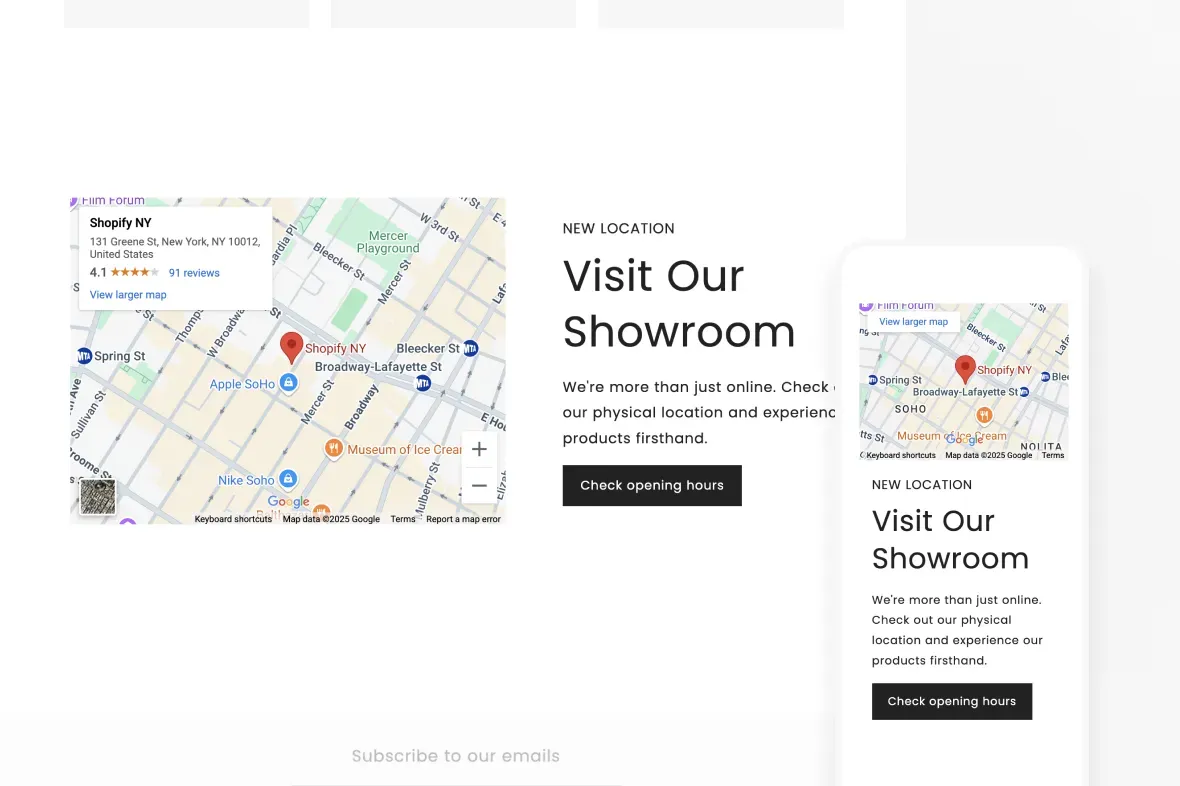Open View larger map in desktop info card
1180x786 pixels.
coord(128,294)
